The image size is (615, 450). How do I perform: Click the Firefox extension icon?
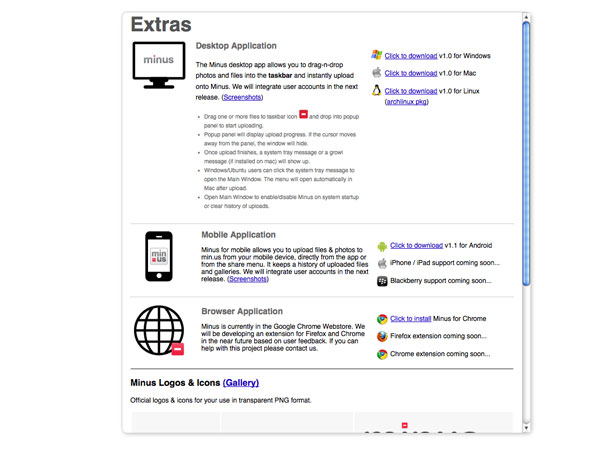[382, 336]
